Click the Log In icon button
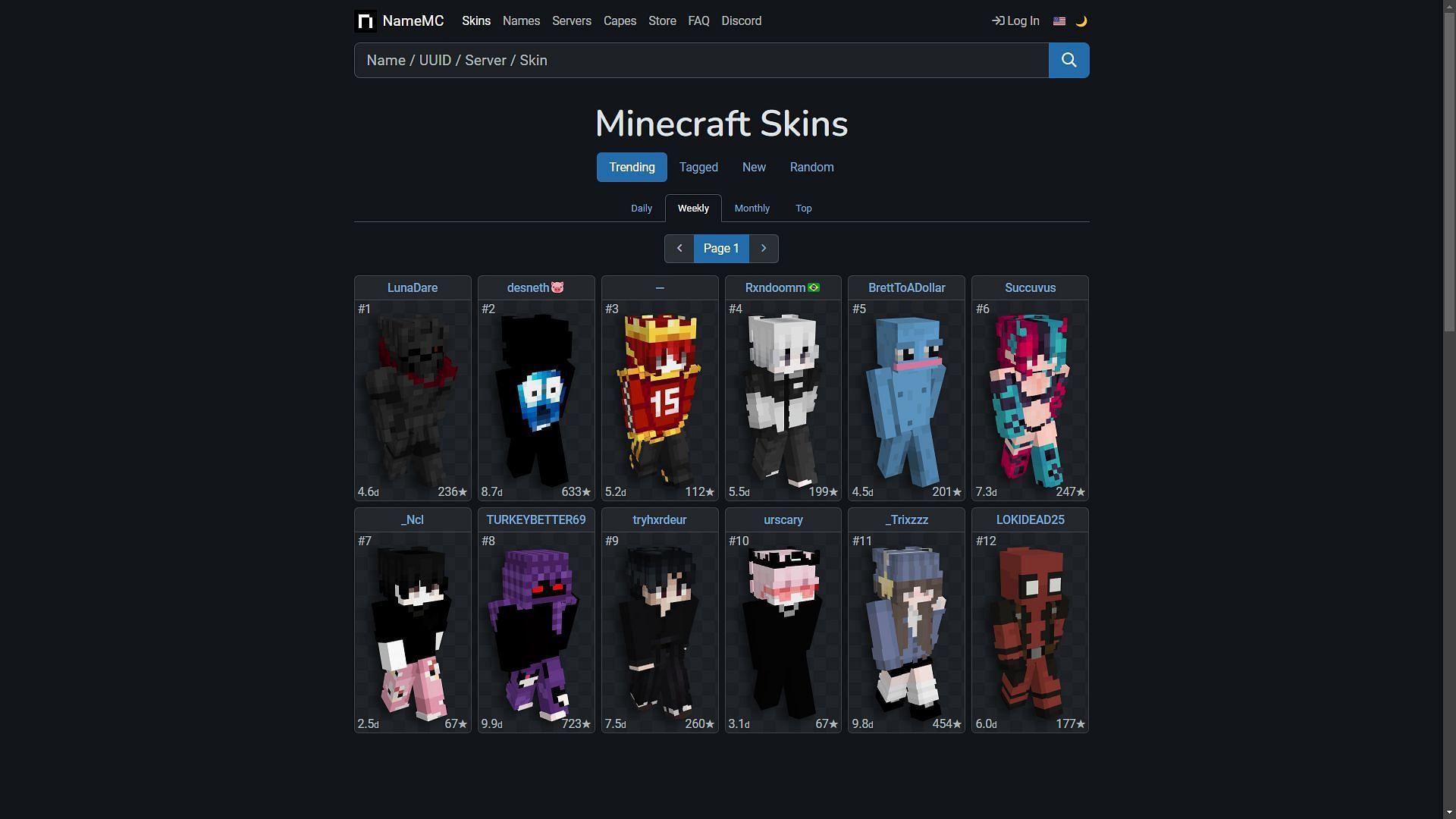The width and height of the screenshot is (1456, 819). click(996, 21)
